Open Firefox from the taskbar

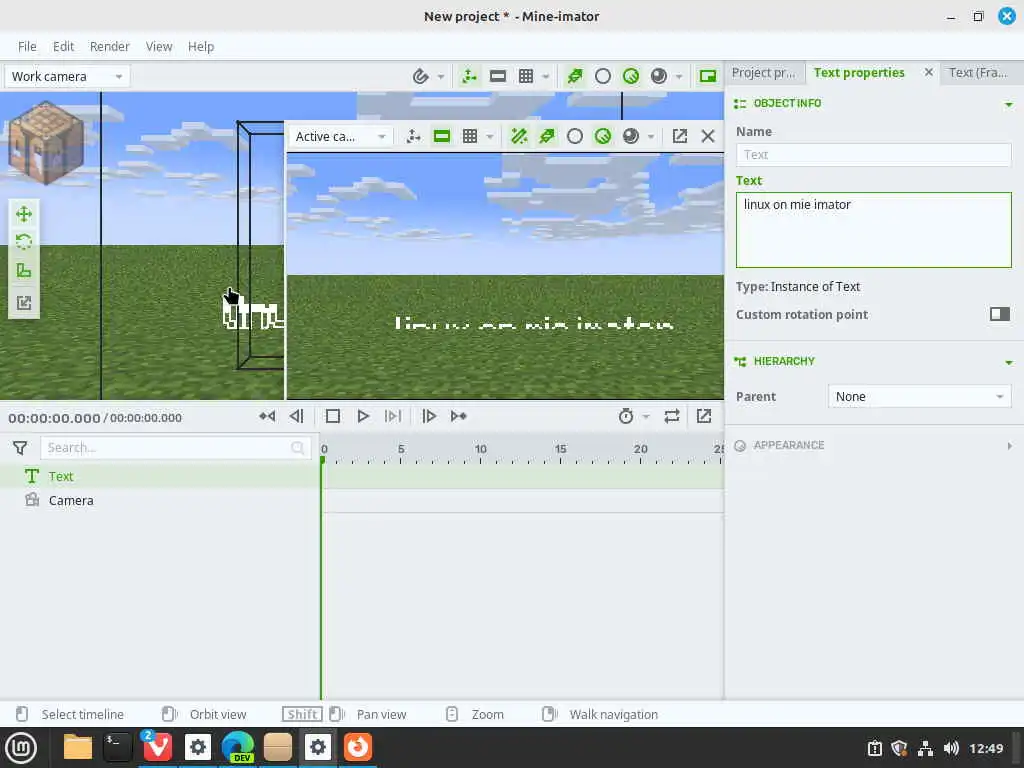click(357, 747)
